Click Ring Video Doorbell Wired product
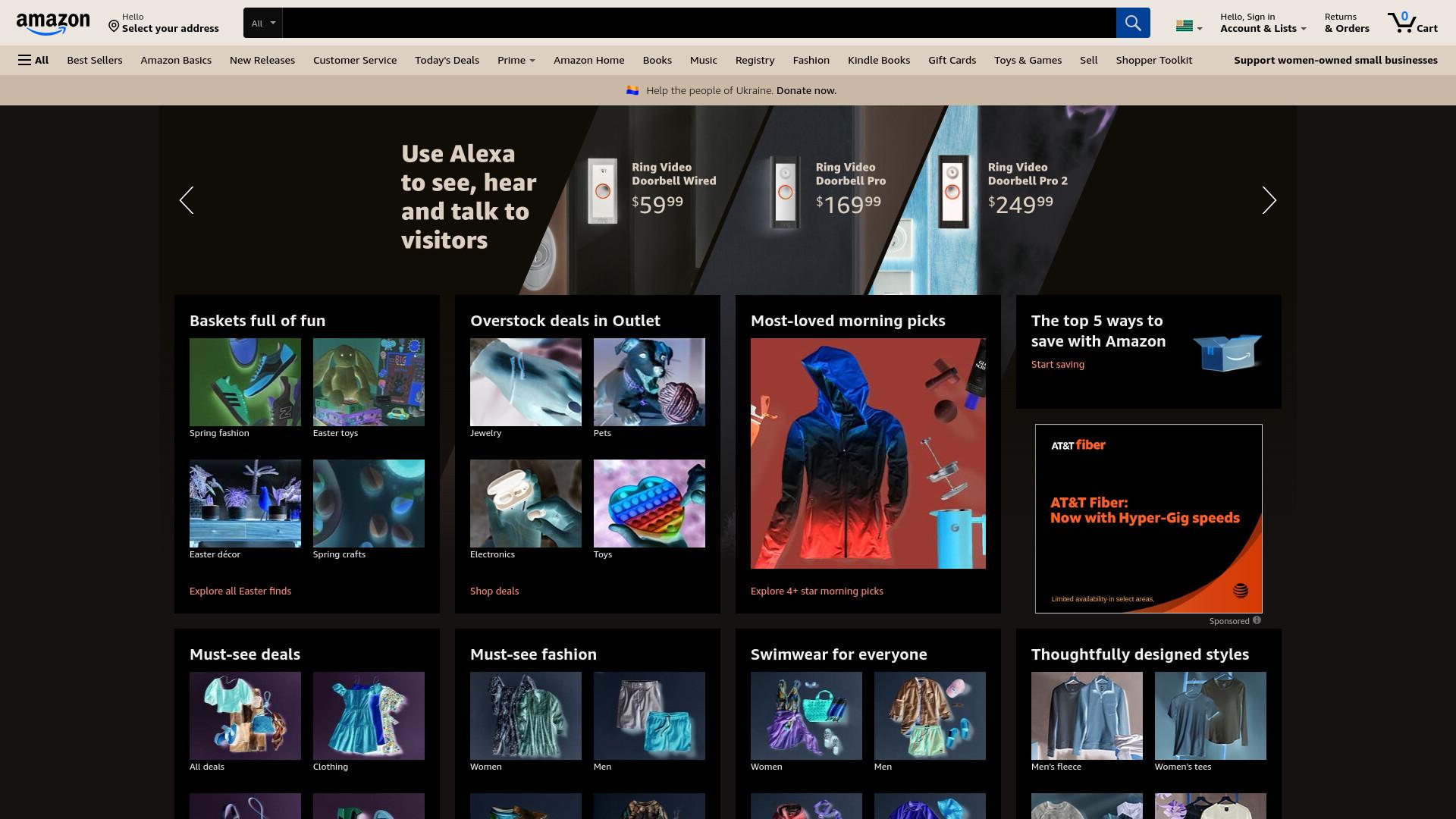1456x819 pixels. [652, 190]
